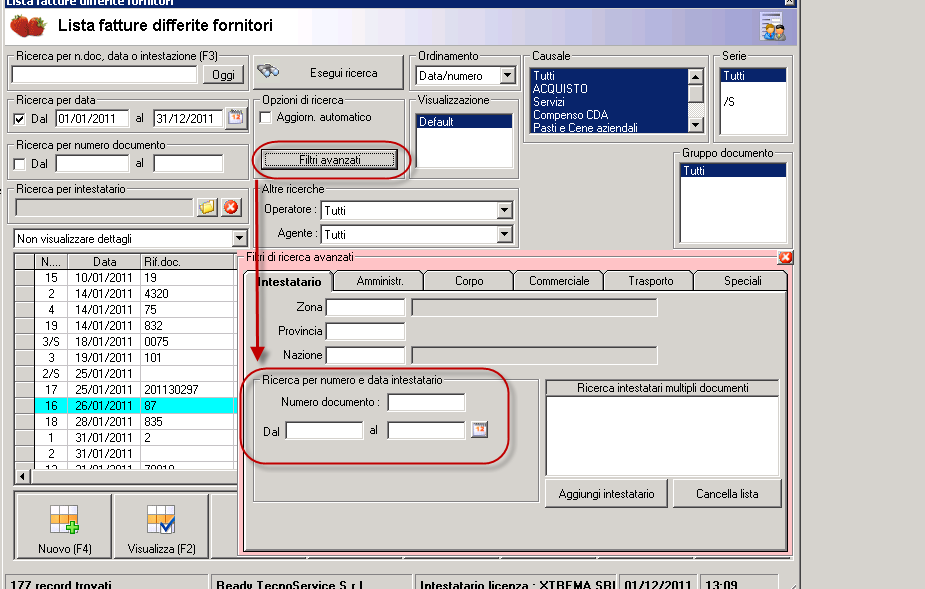The height and width of the screenshot is (589, 925).
Task: Click the Provincia input field
Action: [365, 331]
